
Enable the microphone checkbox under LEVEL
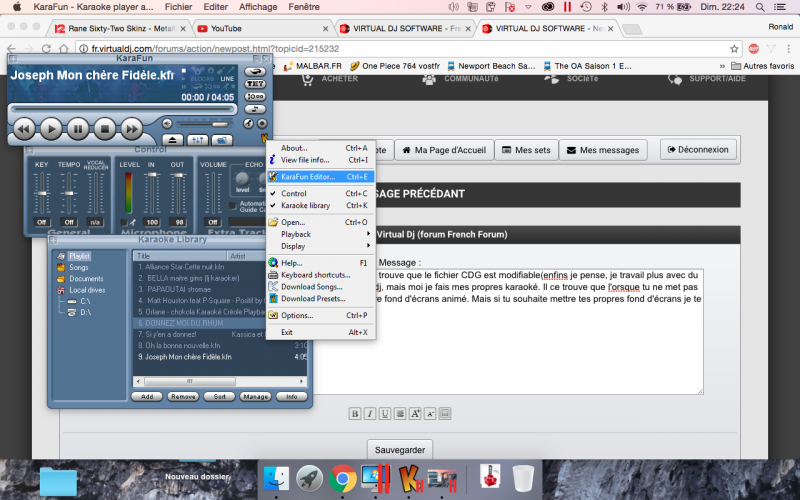click(x=124, y=222)
